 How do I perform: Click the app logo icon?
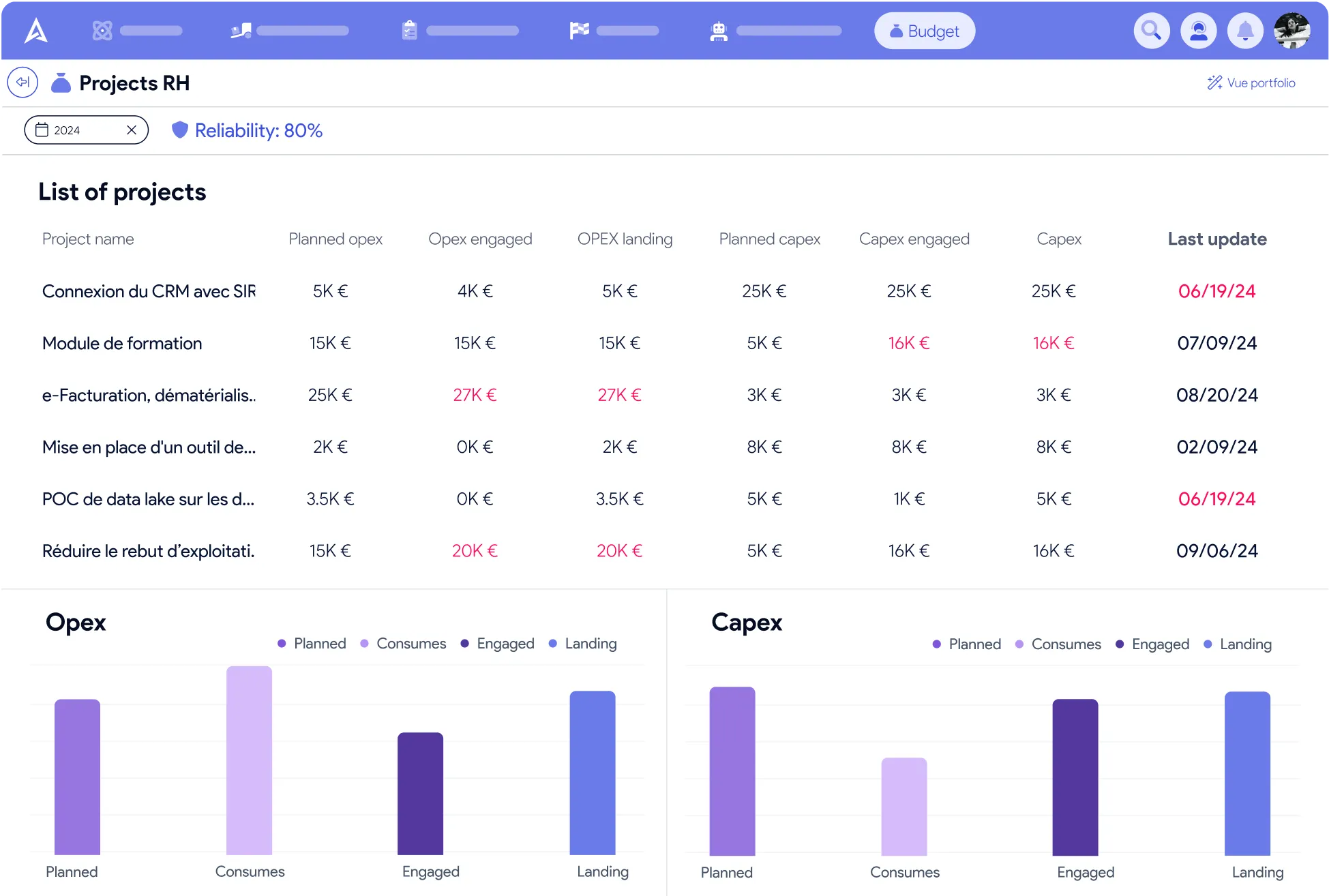(x=36, y=31)
